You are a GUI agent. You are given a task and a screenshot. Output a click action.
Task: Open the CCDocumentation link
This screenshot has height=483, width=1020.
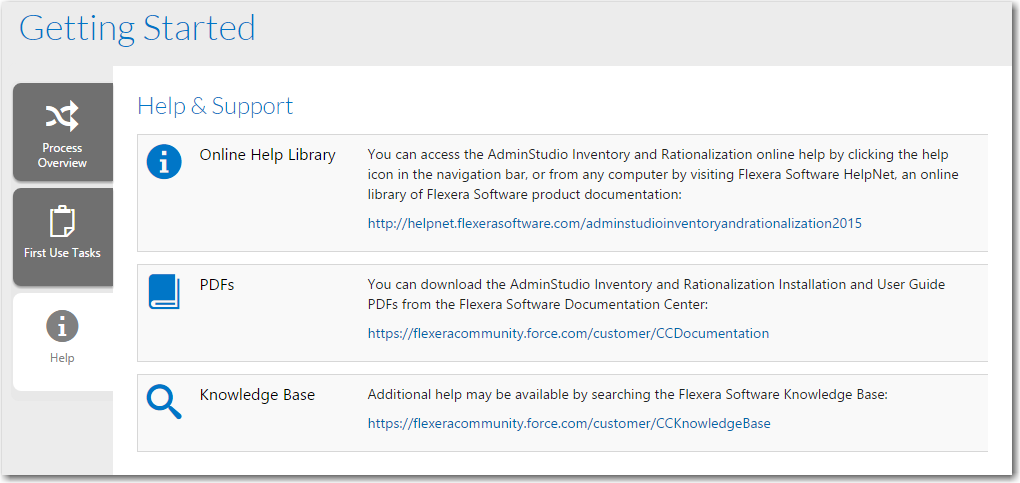568,333
